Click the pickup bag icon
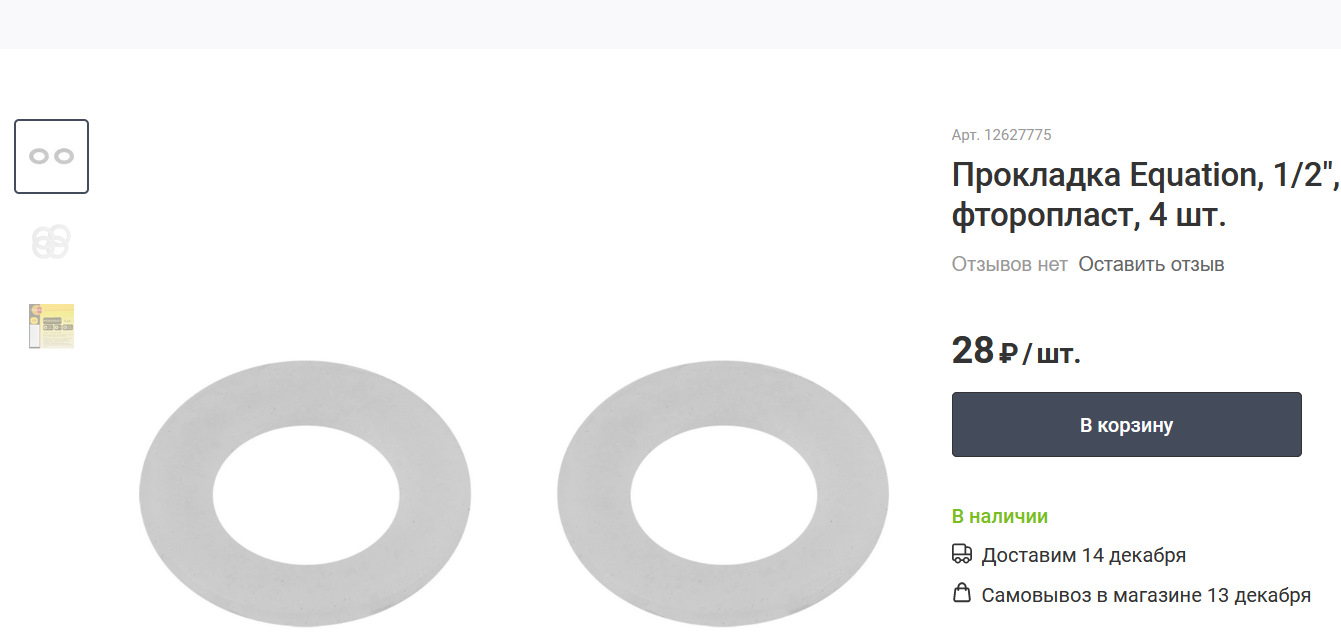Screen dimensions: 1341x634 pyautogui.click(x=961, y=593)
